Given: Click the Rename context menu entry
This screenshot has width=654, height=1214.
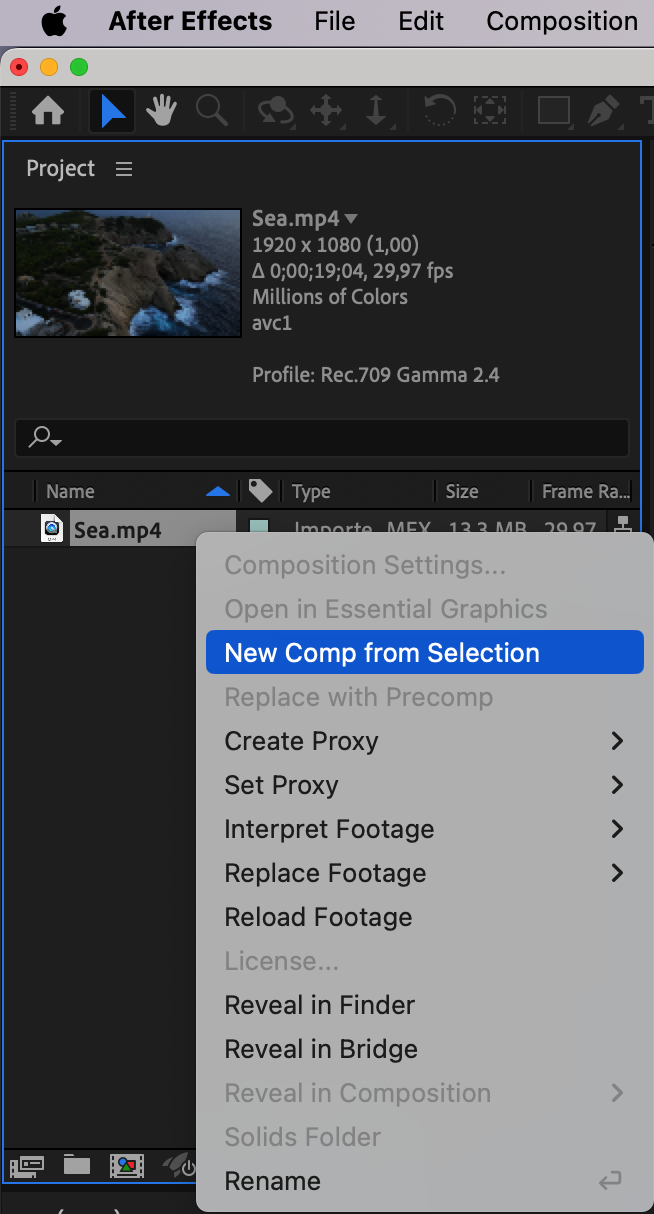Looking at the screenshot, I should click(x=273, y=1181).
